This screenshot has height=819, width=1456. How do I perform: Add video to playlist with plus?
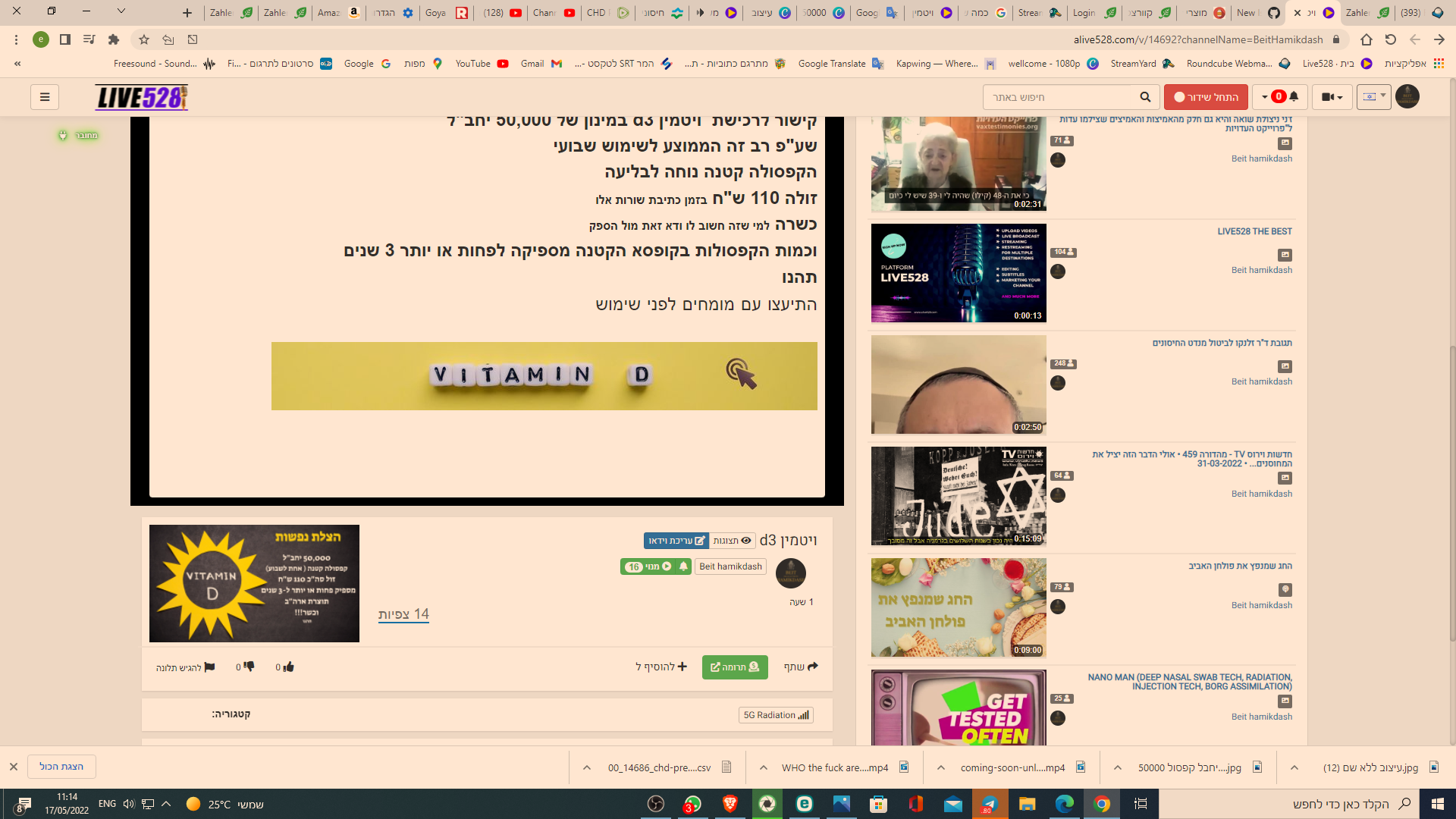point(661,667)
